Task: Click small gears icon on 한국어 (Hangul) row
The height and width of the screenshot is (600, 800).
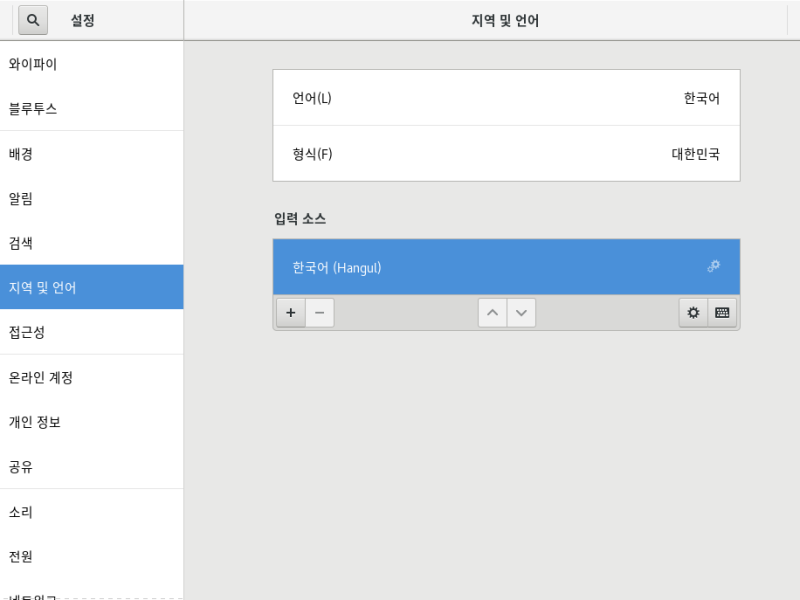Action: pyautogui.click(x=713, y=266)
